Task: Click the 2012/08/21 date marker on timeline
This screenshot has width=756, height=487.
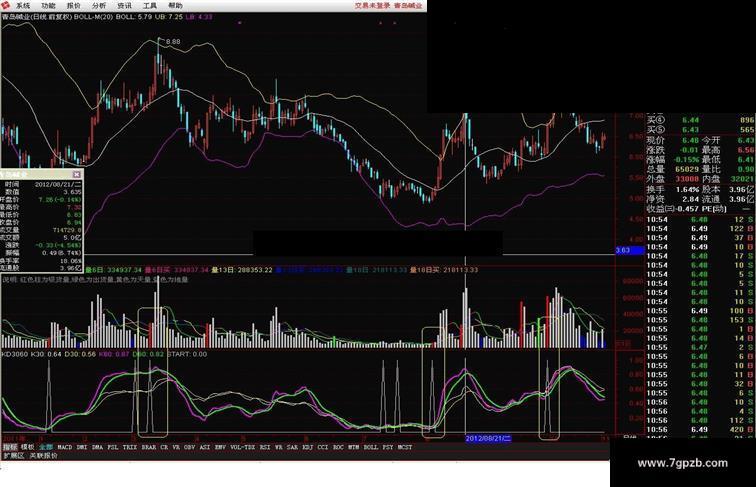Action: tap(488, 438)
